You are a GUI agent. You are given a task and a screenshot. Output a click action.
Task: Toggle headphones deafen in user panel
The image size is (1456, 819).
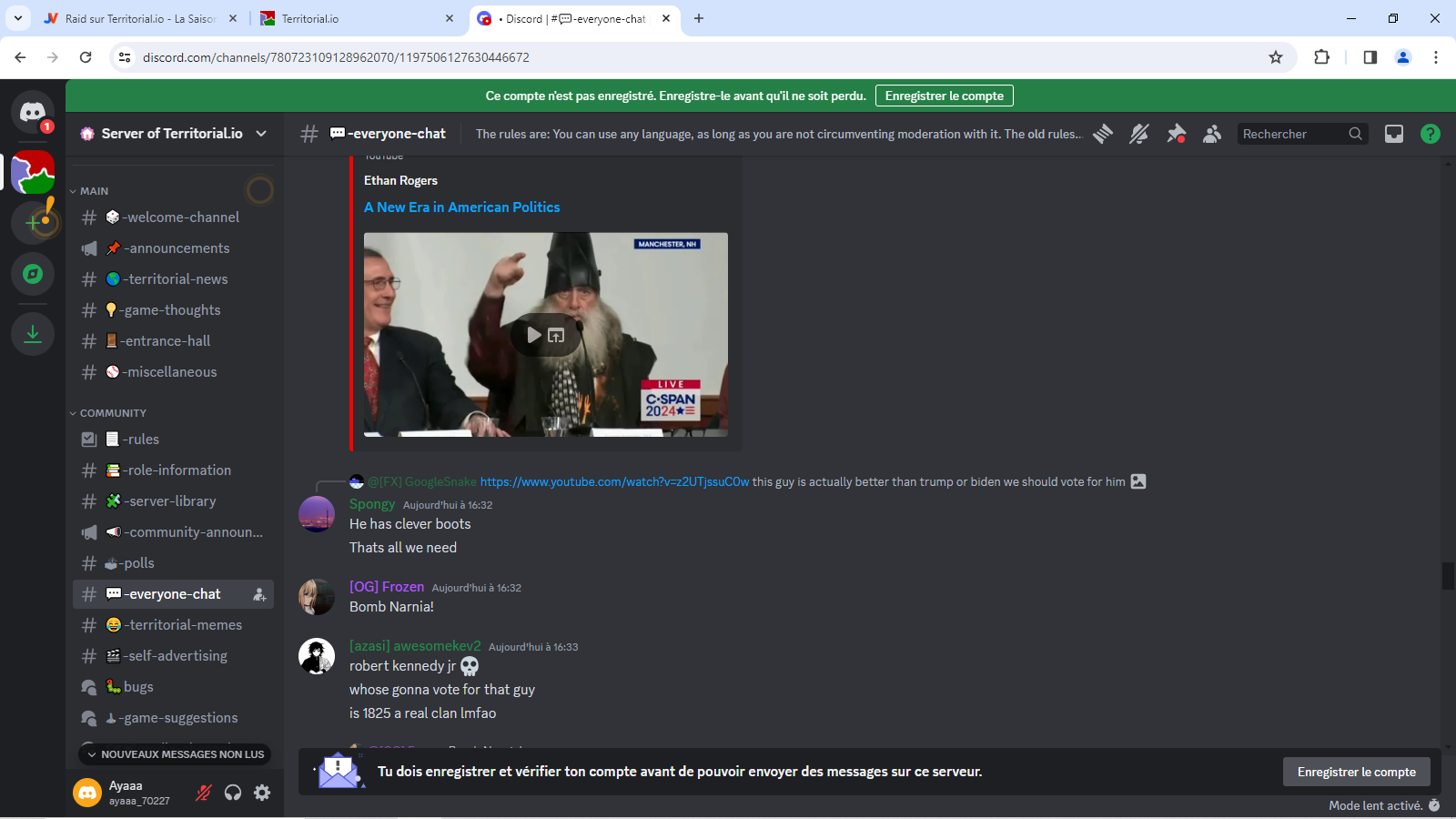click(233, 793)
